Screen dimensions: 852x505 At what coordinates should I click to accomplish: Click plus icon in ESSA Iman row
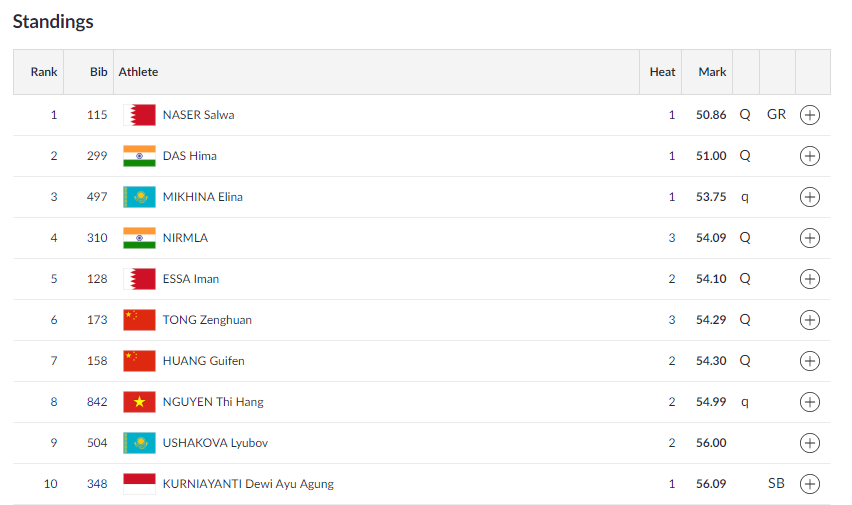click(x=810, y=279)
